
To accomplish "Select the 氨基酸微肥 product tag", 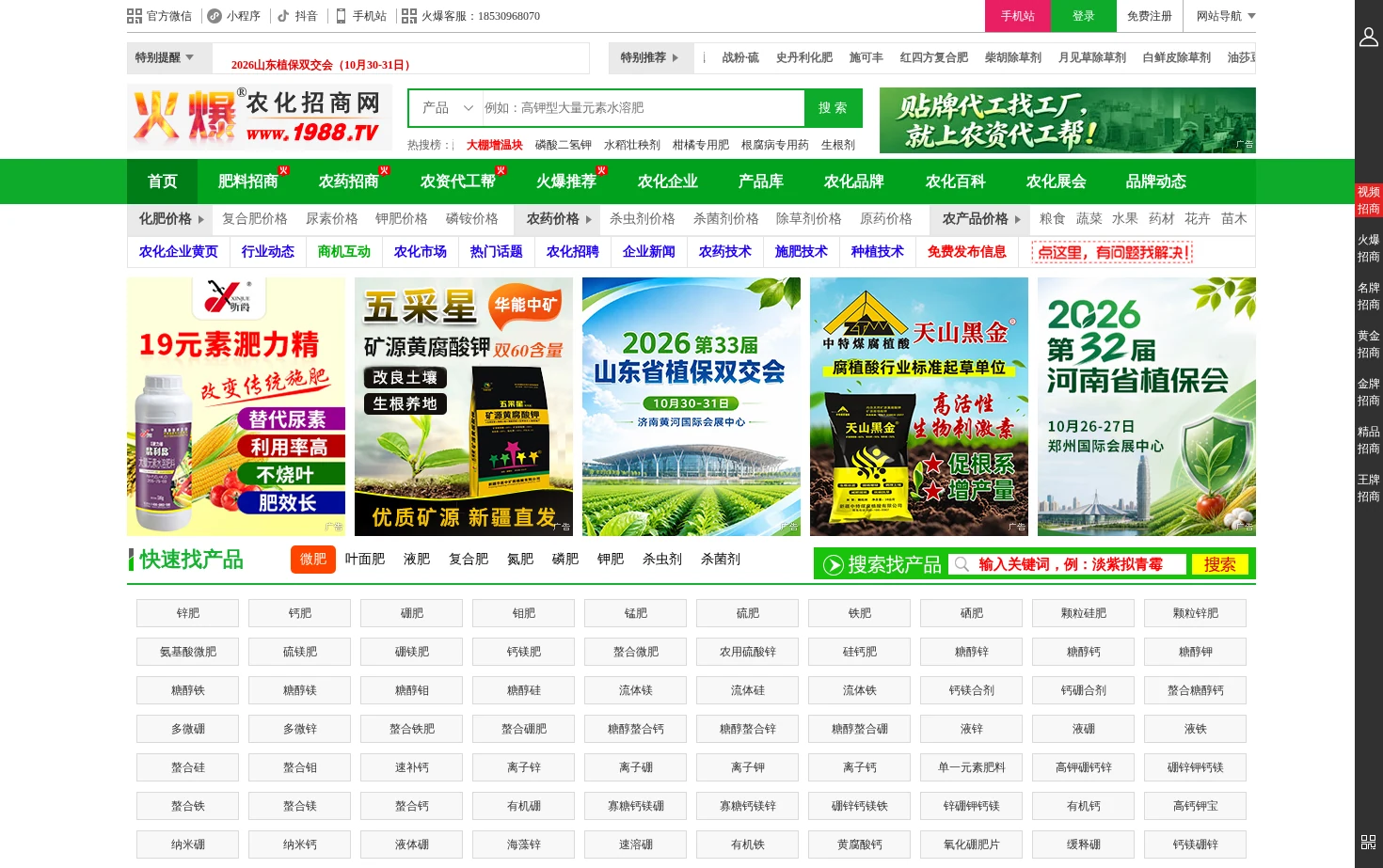I will [188, 652].
